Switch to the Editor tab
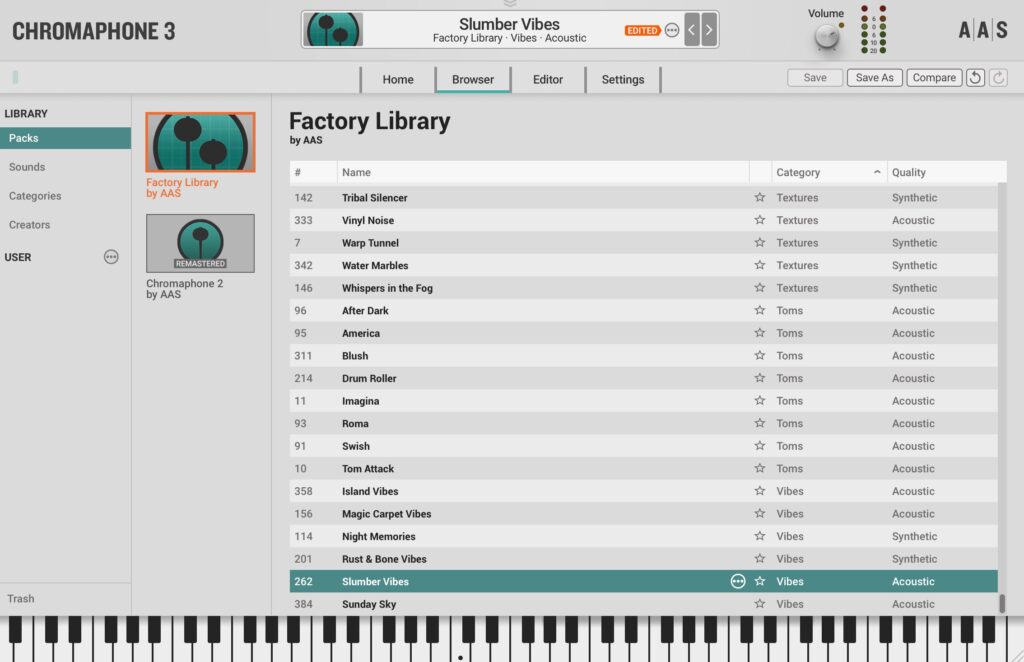 pos(547,80)
